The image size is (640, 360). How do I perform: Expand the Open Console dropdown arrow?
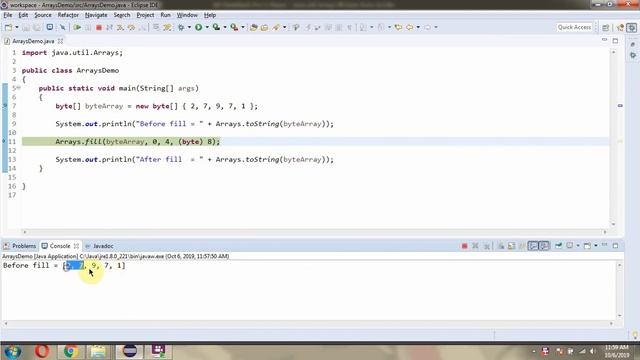[596, 246]
